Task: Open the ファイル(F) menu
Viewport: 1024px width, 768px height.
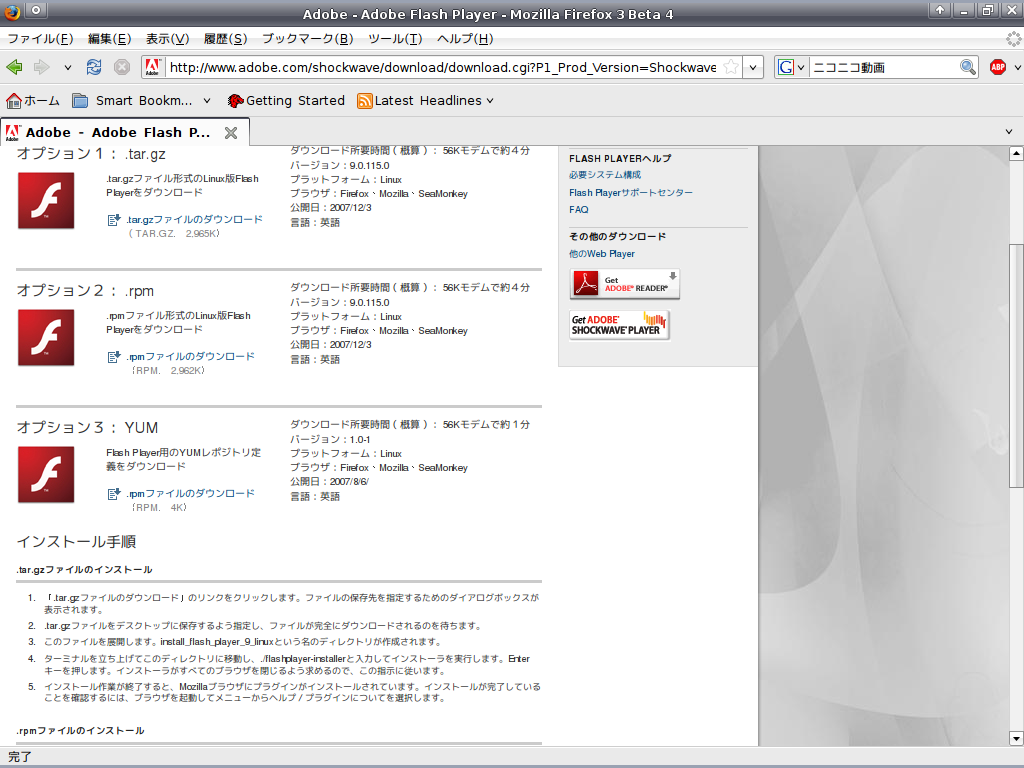Action: click(x=40, y=39)
